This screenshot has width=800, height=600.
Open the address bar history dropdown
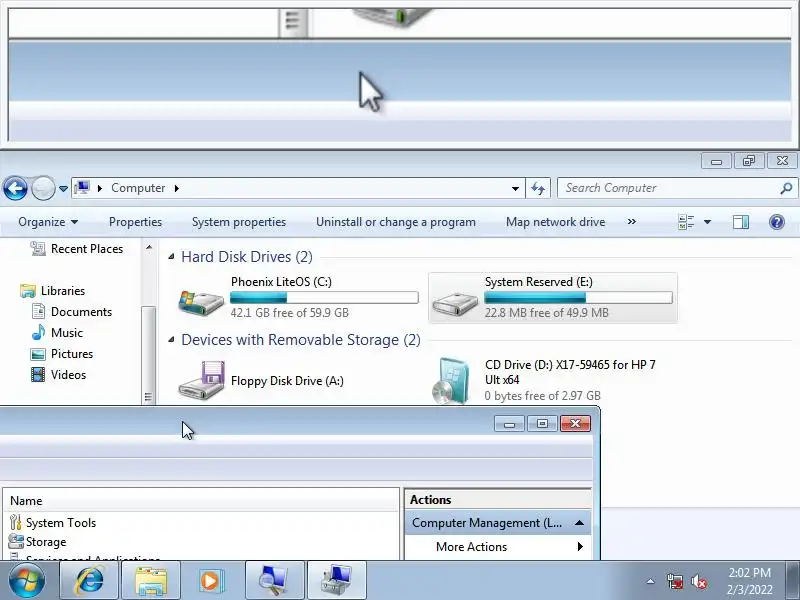(x=515, y=188)
